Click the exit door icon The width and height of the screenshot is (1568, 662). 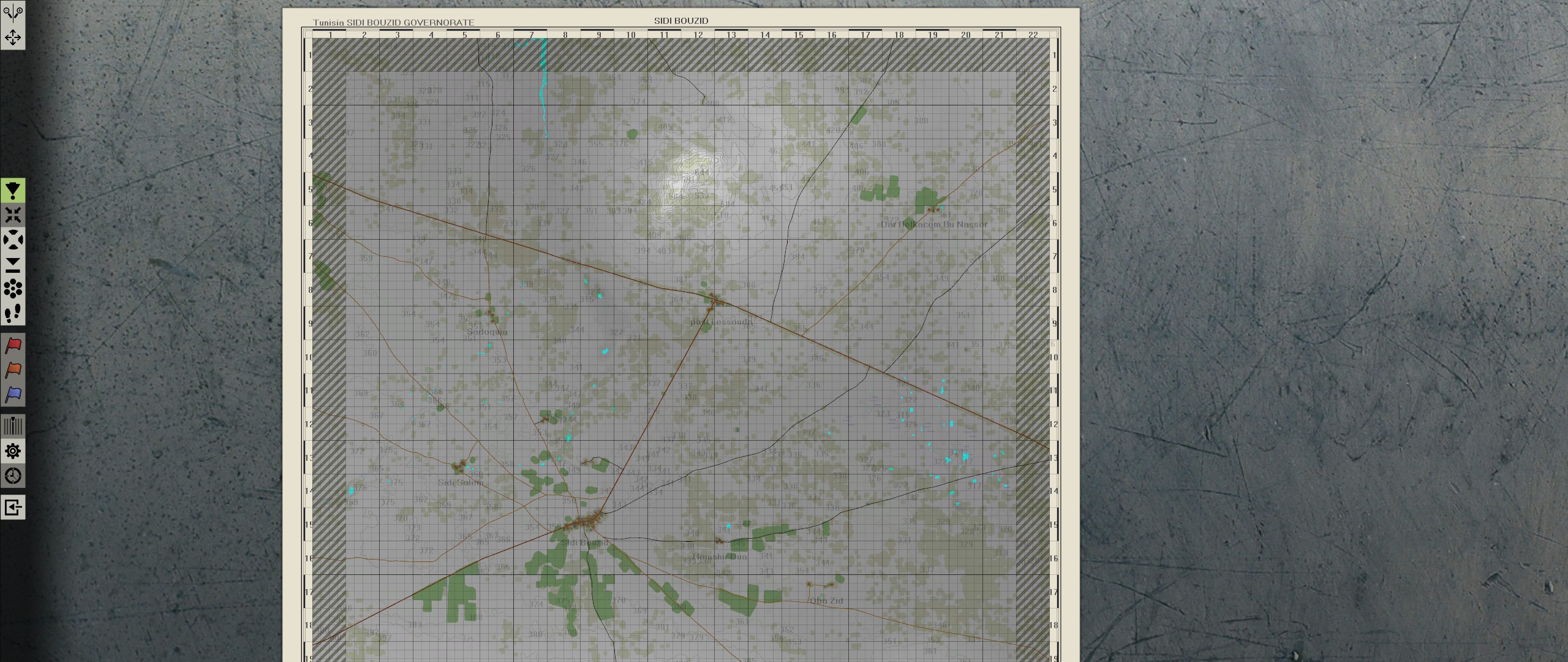point(12,508)
